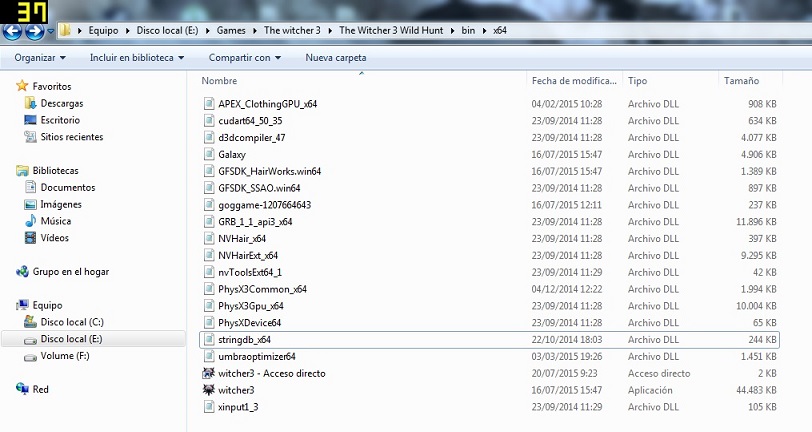Click the Back navigation arrow
This screenshot has height=432, width=812.
click(x=12, y=32)
